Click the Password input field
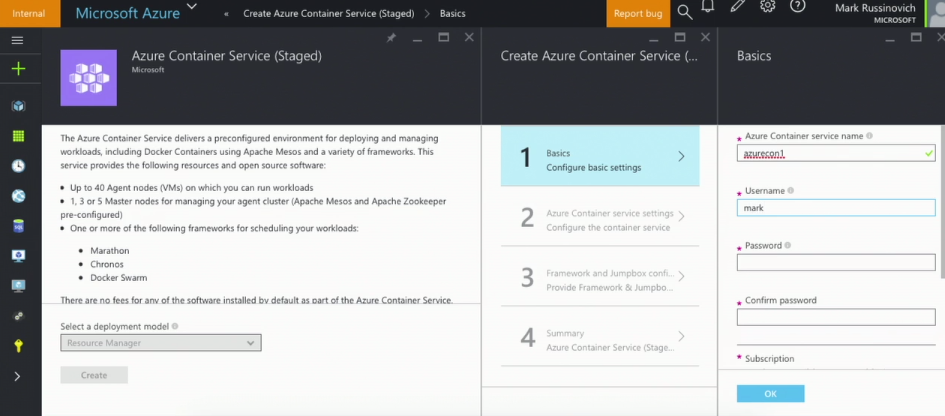Screen dimensions: 945x416 pyautogui.click(x=836, y=263)
